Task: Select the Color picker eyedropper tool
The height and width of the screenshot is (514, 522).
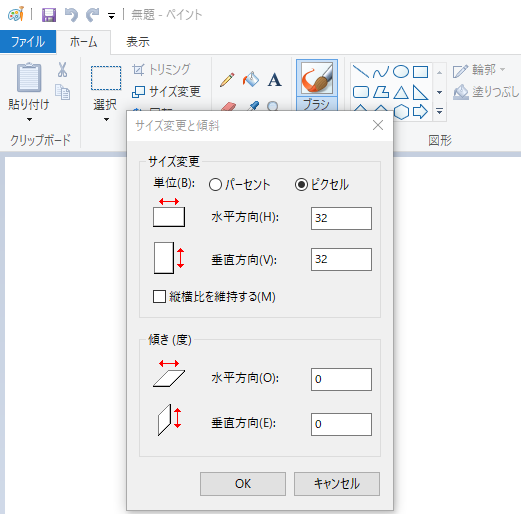Action: pos(253,106)
